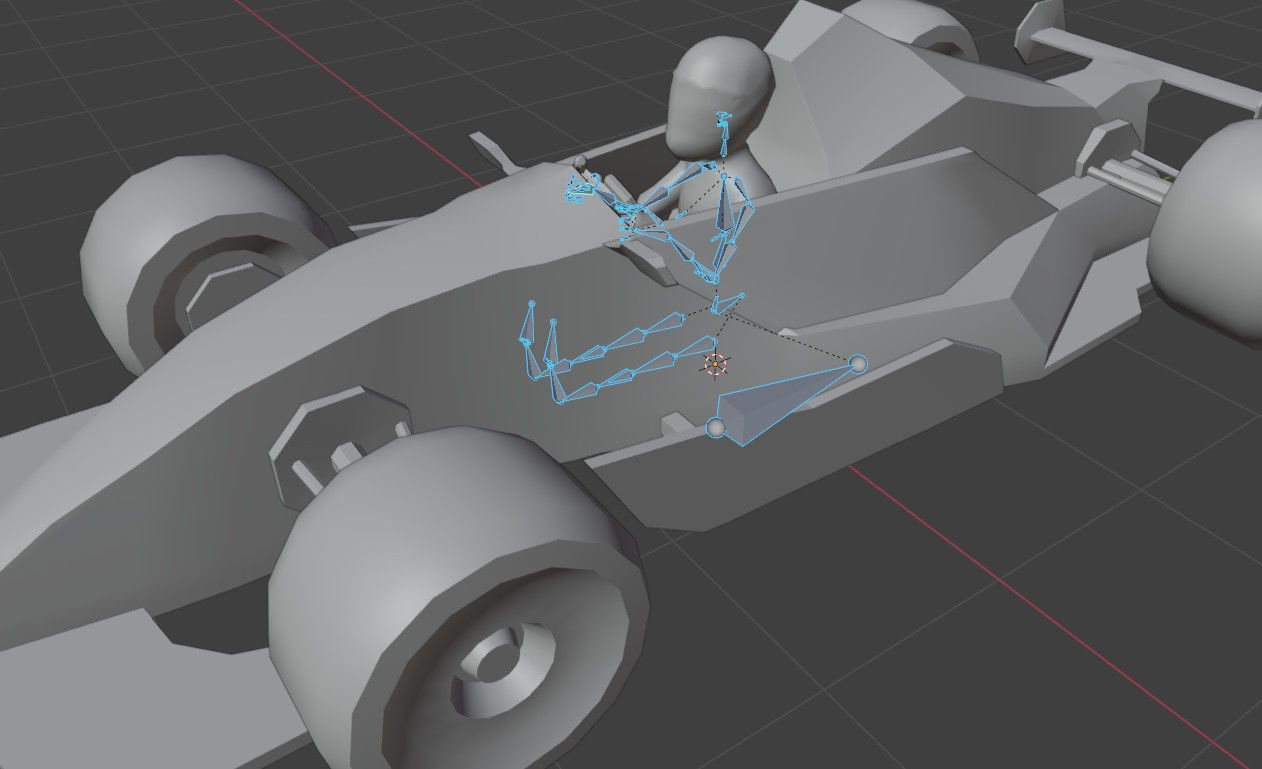This screenshot has height=769, width=1262.
Task: Select the large root bone of the armature
Action: click(x=775, y=405)
